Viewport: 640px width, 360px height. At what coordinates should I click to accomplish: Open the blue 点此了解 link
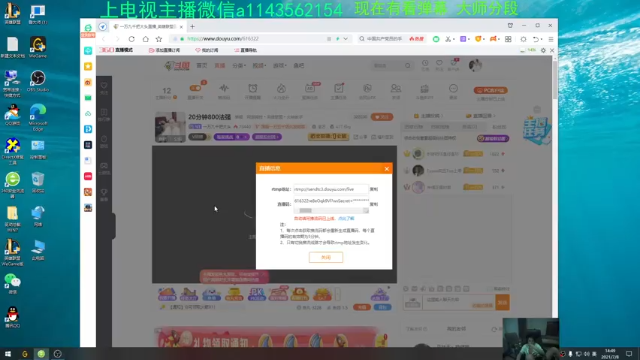[x=346, y=218]
